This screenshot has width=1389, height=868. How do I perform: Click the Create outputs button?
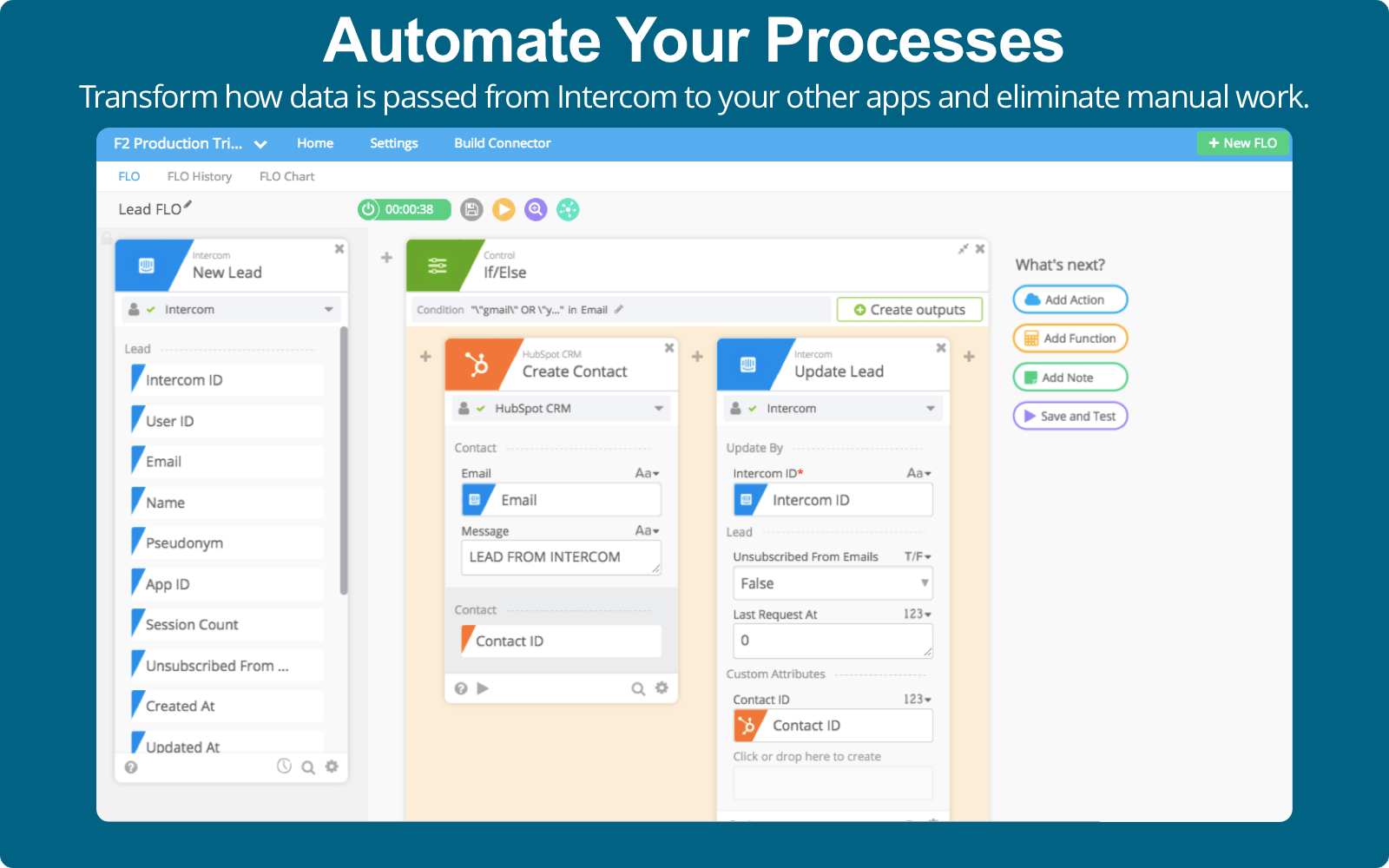909,310
